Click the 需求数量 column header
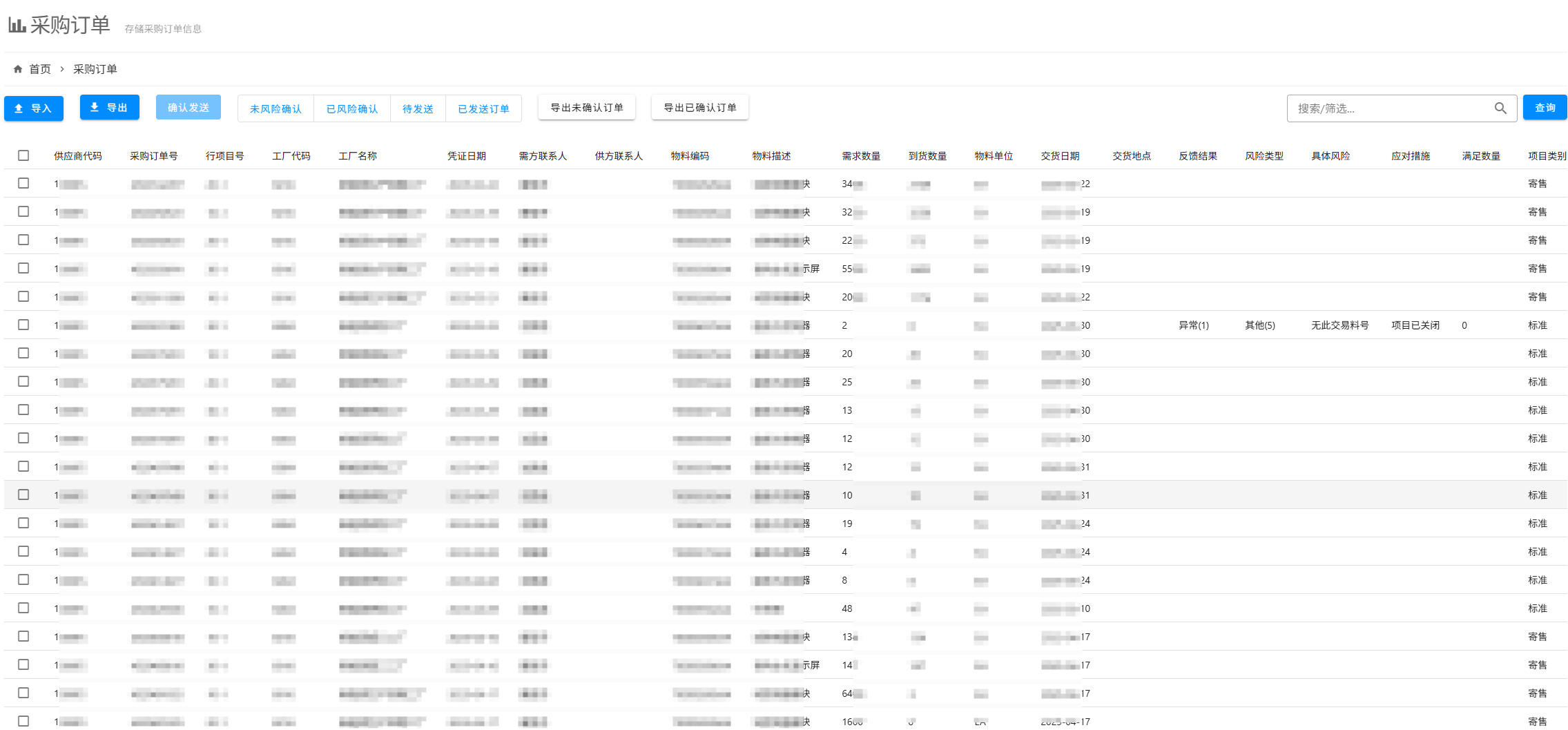 tap(861, 156)
